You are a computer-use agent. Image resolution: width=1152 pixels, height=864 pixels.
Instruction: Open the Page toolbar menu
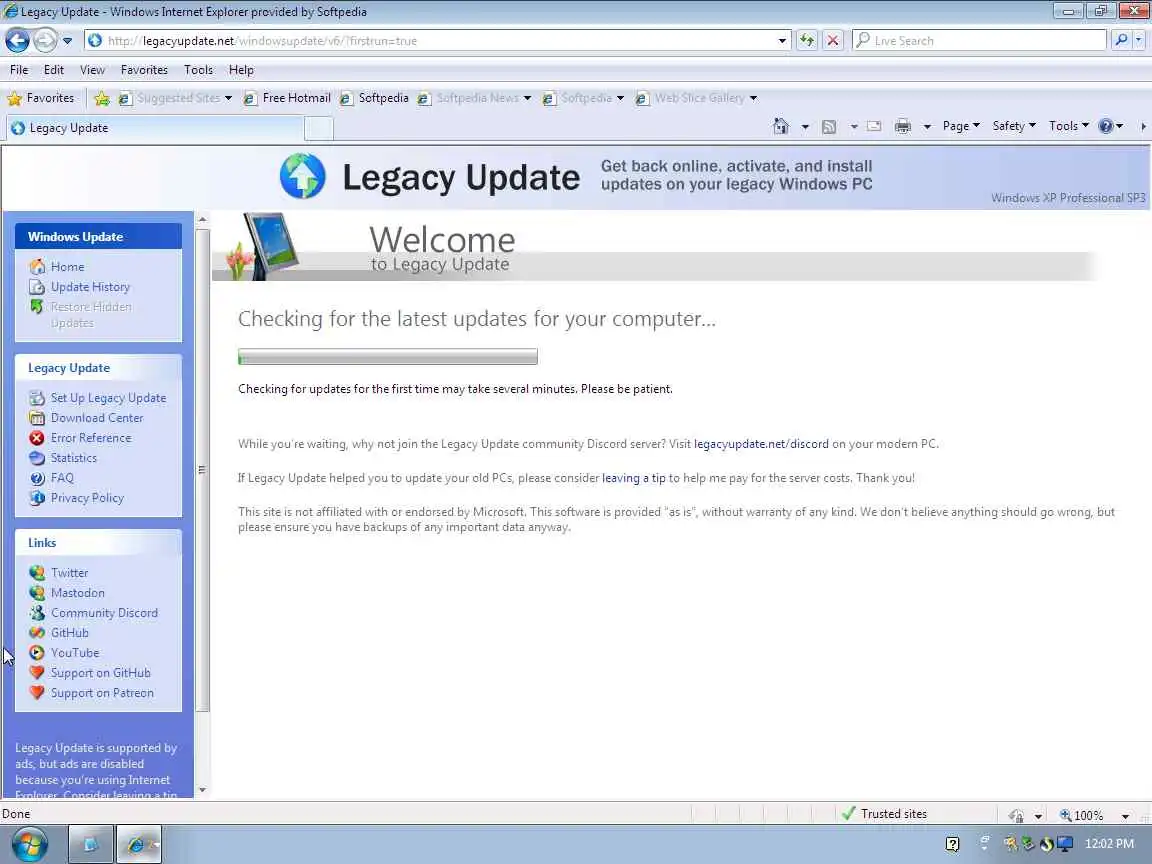961,126
